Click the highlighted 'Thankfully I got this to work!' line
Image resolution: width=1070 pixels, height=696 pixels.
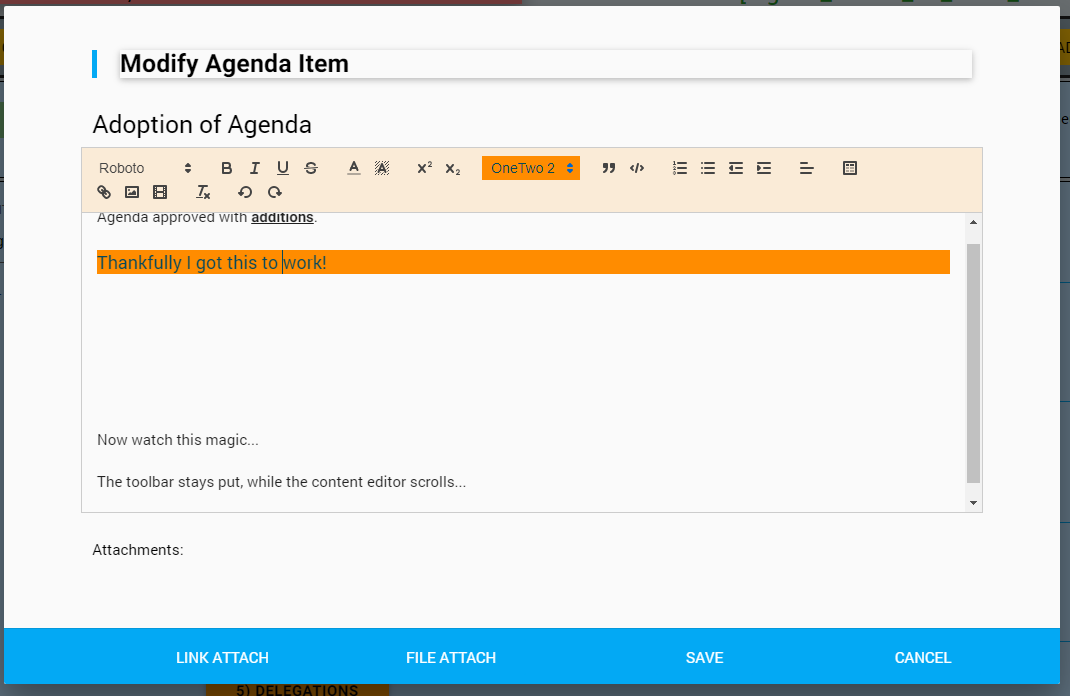[523, 262]
